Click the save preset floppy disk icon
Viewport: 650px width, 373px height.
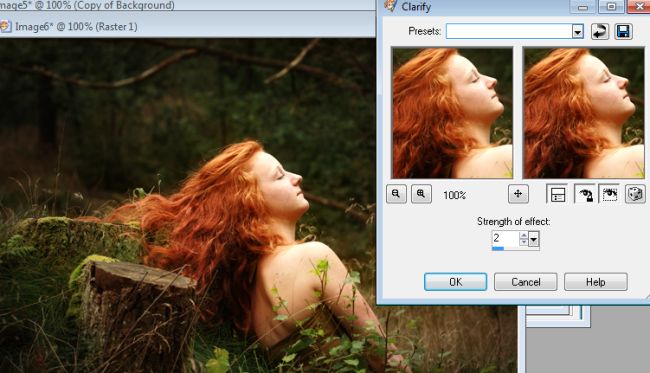(x=623, y=31)
